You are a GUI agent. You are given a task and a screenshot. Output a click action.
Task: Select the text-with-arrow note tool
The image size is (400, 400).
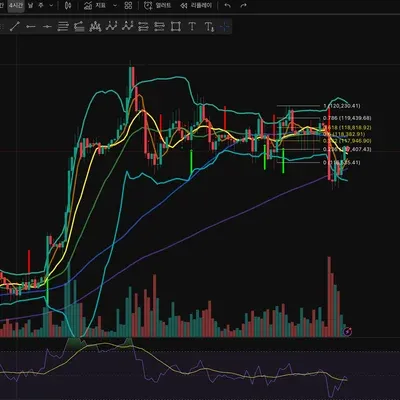point(209,26)
